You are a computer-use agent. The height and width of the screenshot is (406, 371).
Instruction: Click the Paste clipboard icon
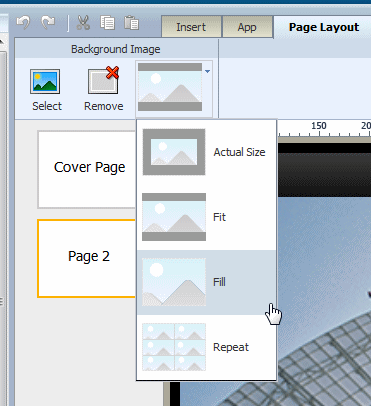click(x=131, y=23)
